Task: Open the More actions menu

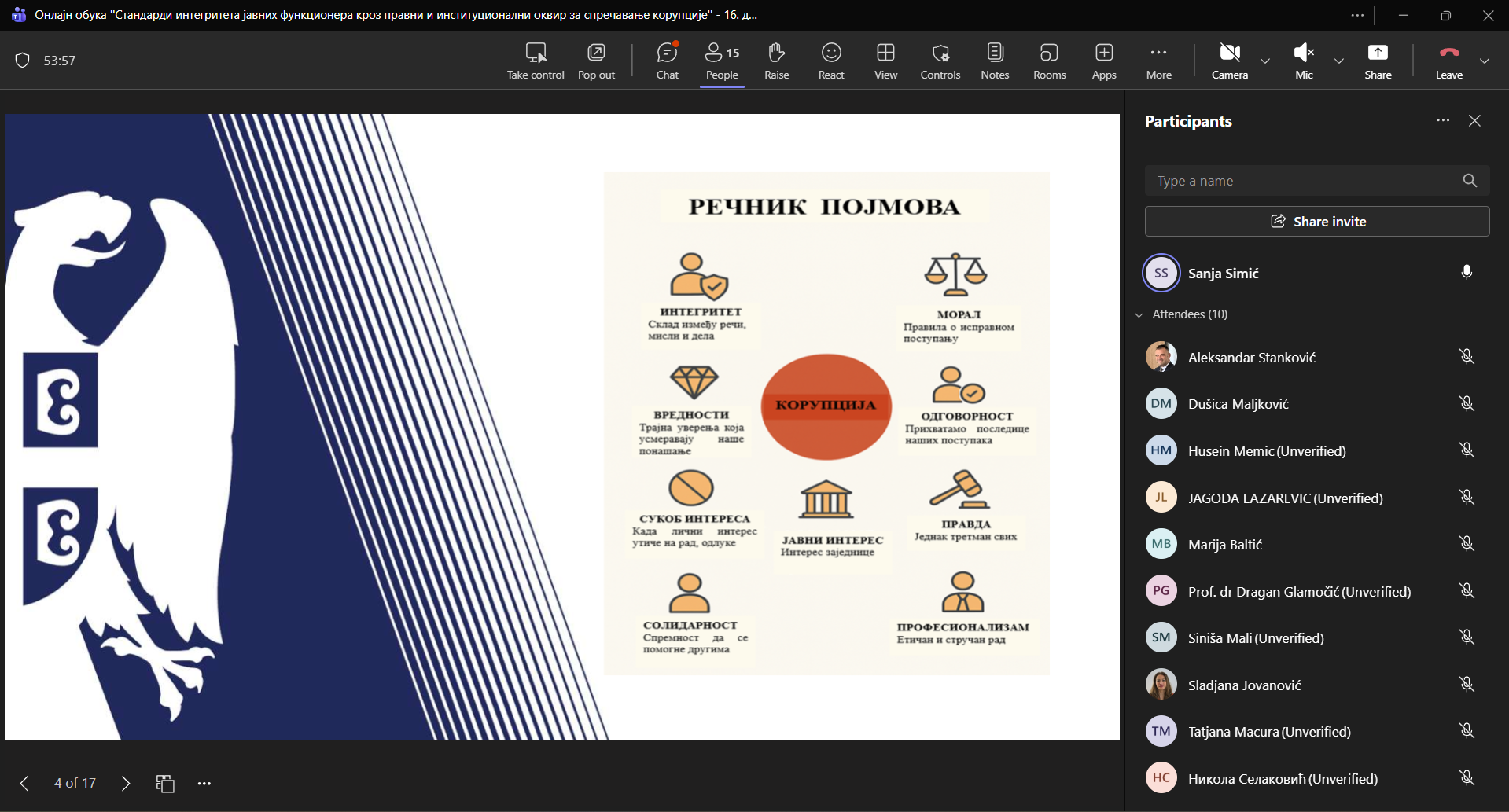Action: point(1158,61)
